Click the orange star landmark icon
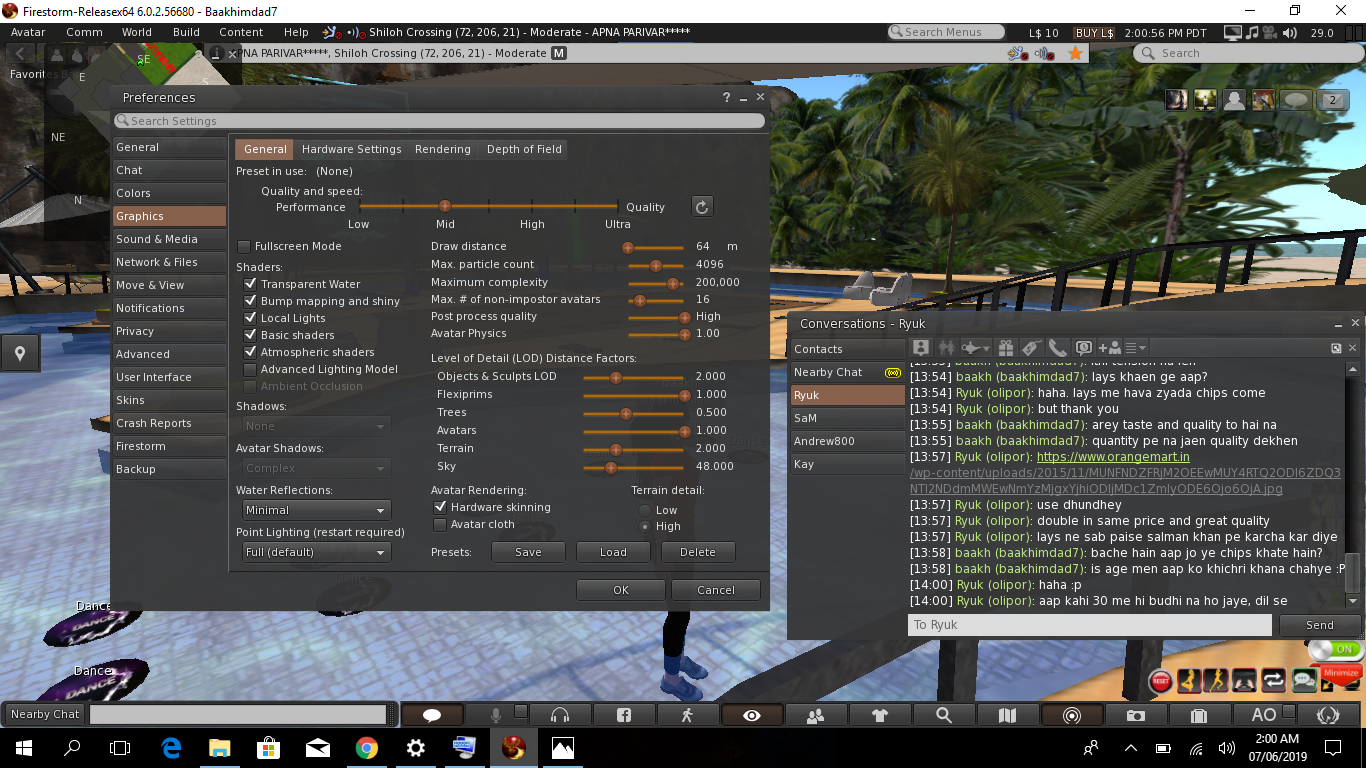The width and height of the screenshot is (1366, 768). coord(1075,53)
